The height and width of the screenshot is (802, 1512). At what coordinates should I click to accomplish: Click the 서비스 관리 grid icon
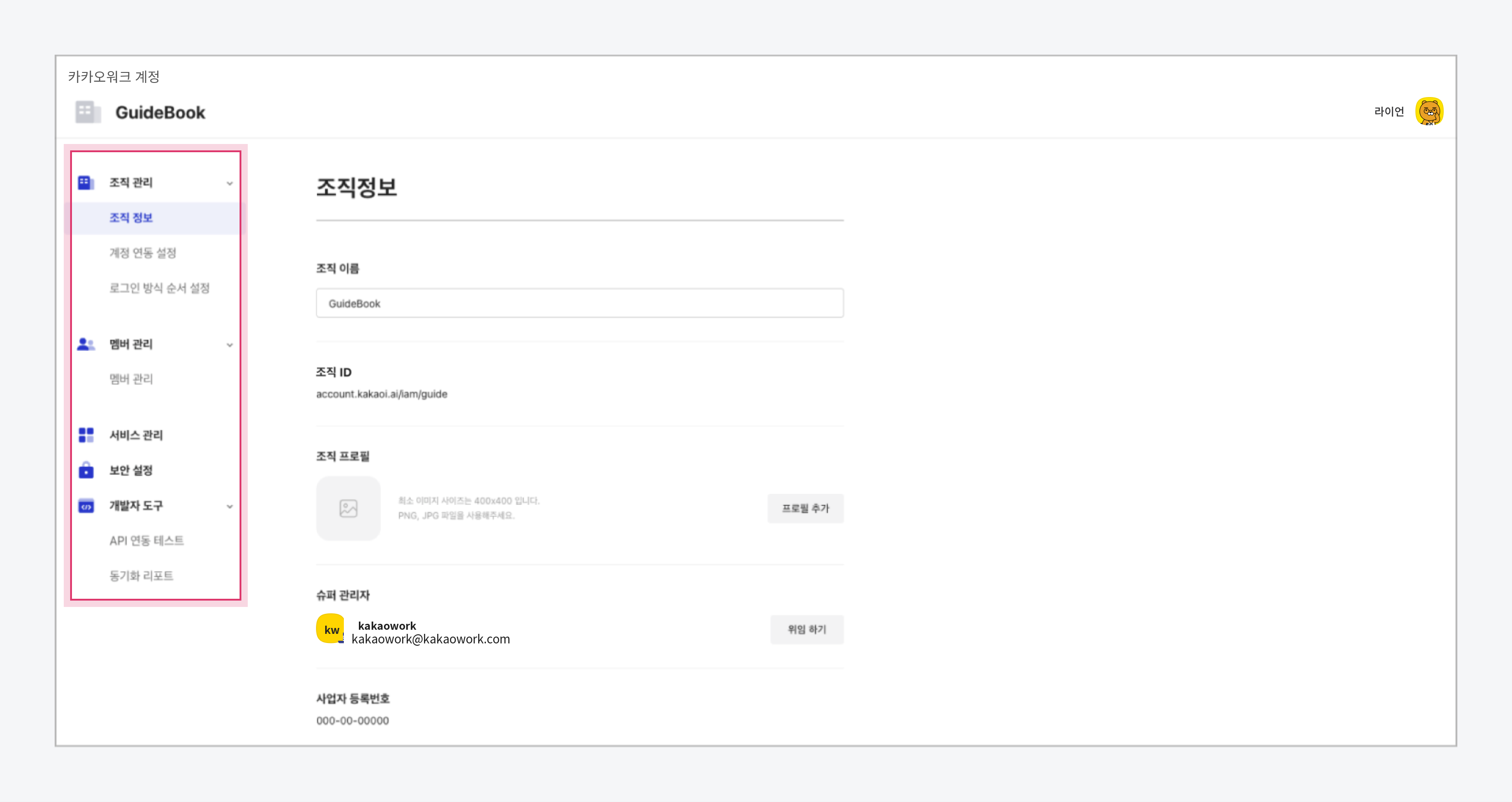(86, 435)
